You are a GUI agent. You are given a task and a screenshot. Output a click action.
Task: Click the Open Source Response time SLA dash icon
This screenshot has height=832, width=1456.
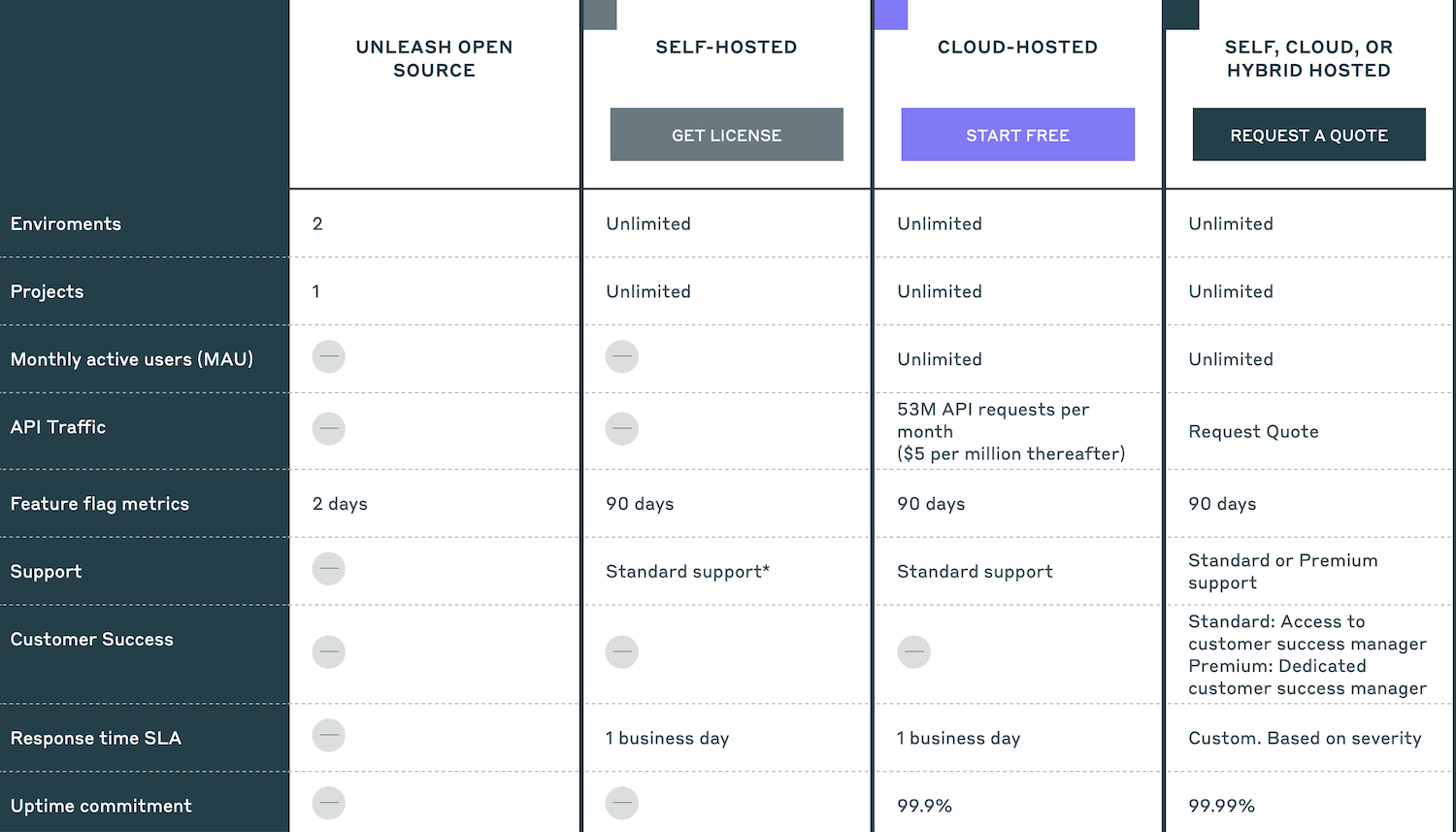click(x=329, y=736)
